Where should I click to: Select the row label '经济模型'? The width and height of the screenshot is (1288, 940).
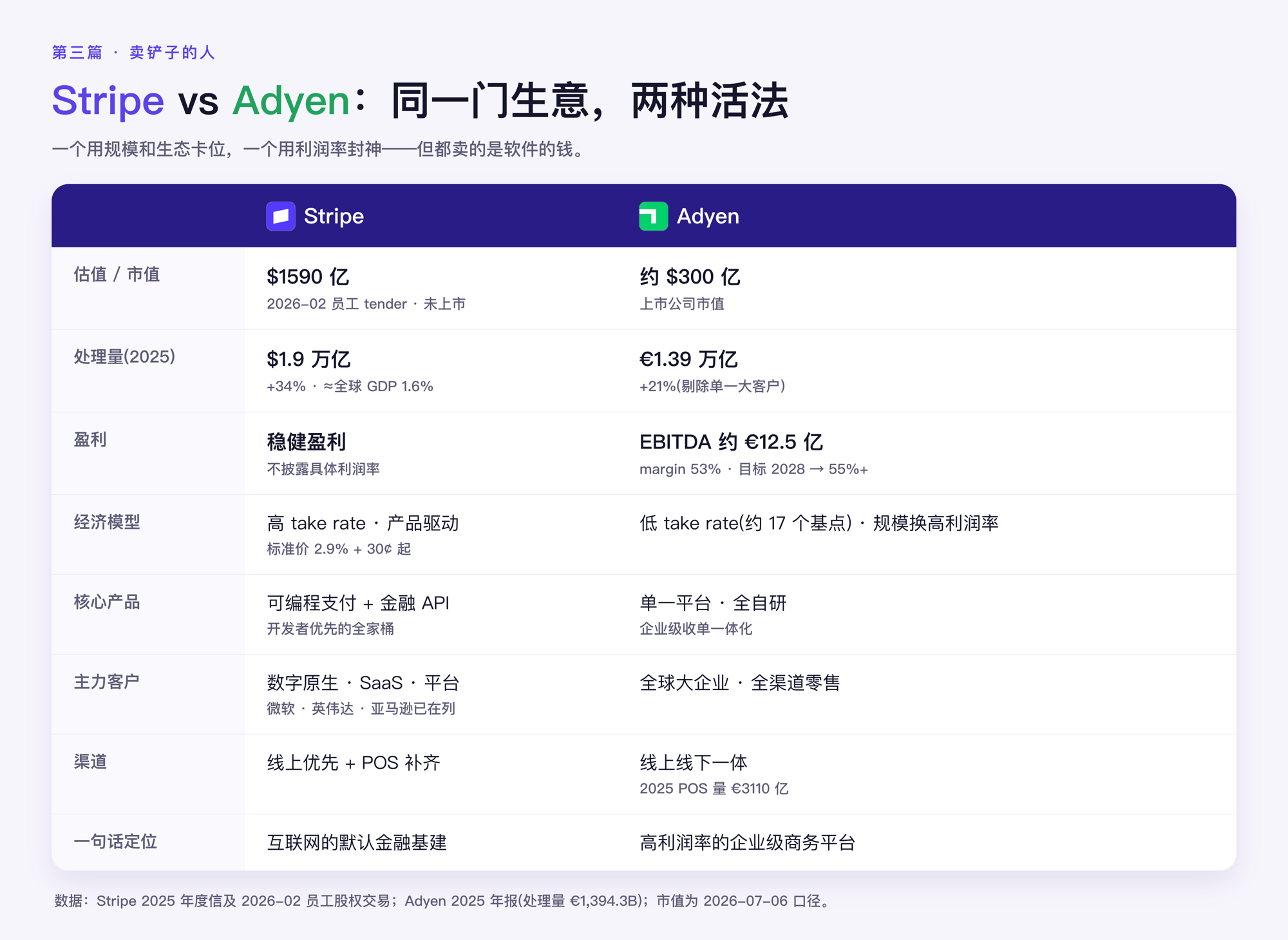(107, 522)
